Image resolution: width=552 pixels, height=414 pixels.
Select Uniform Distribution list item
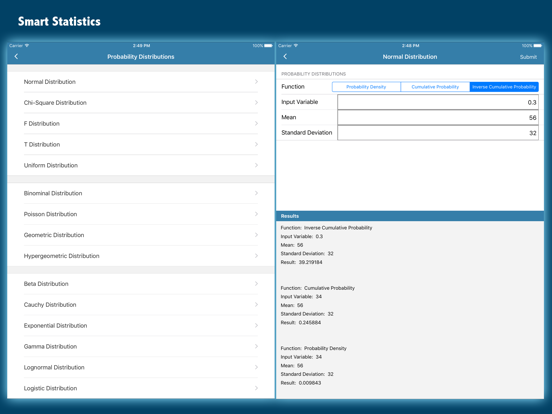pos(141,165)
